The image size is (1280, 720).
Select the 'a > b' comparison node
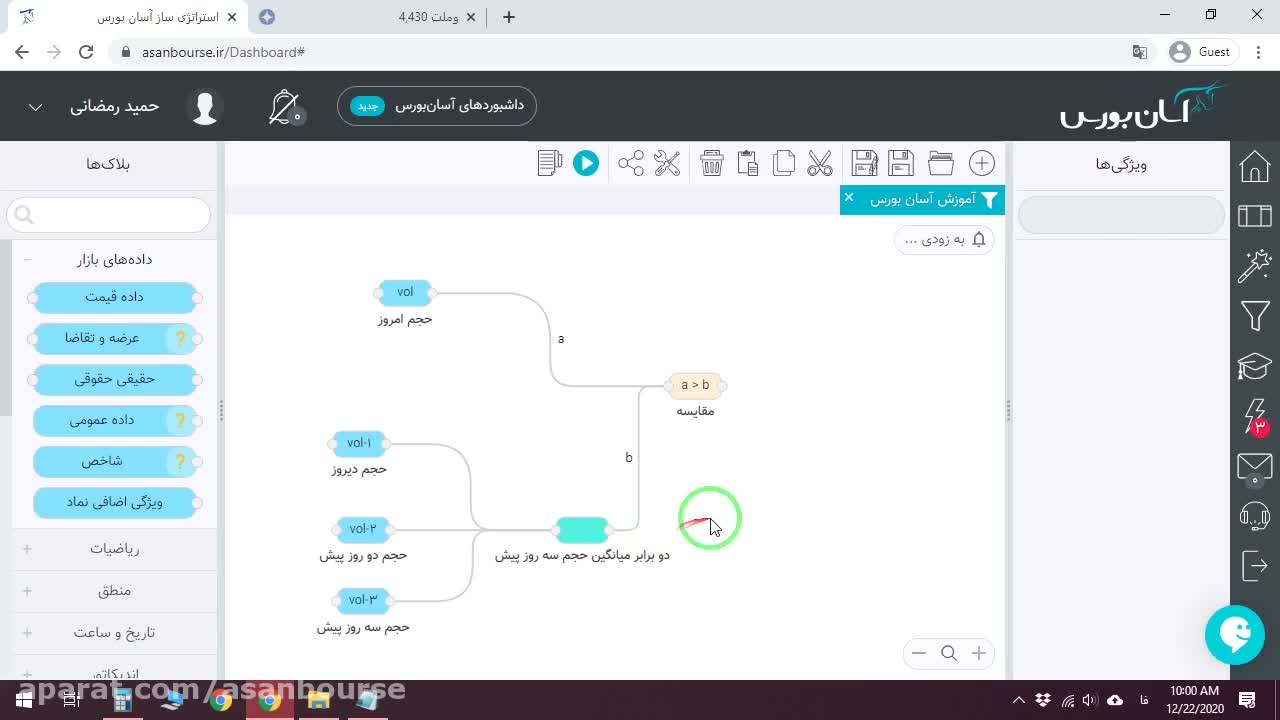click(x=695, y=385)
